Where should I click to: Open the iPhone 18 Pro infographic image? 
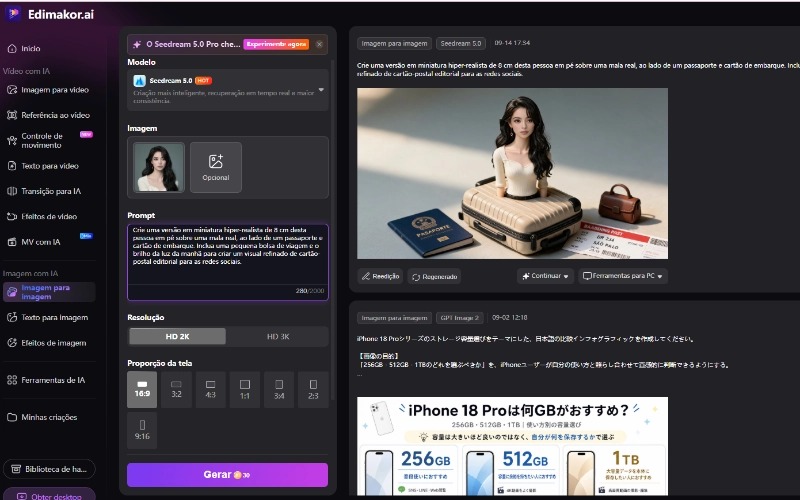[512, 446]
